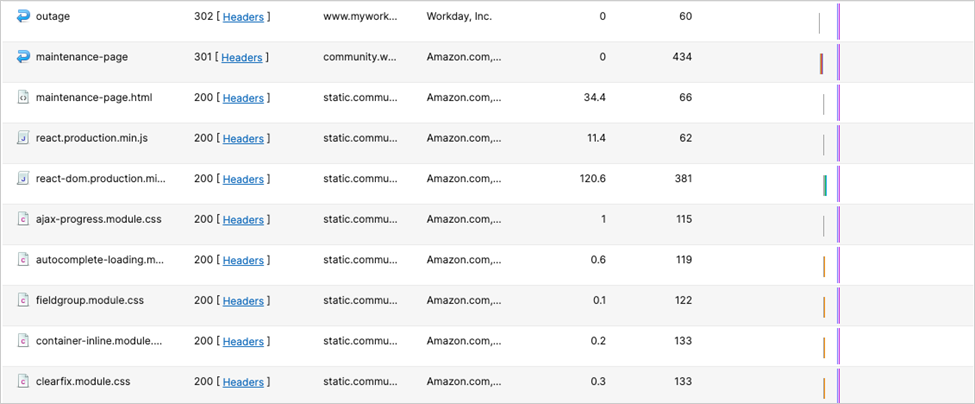Open Headers link for the 301 maintenance-page row
Viewport: 975px width, 404px height.
pyautogui.click(x=242, y=58)
